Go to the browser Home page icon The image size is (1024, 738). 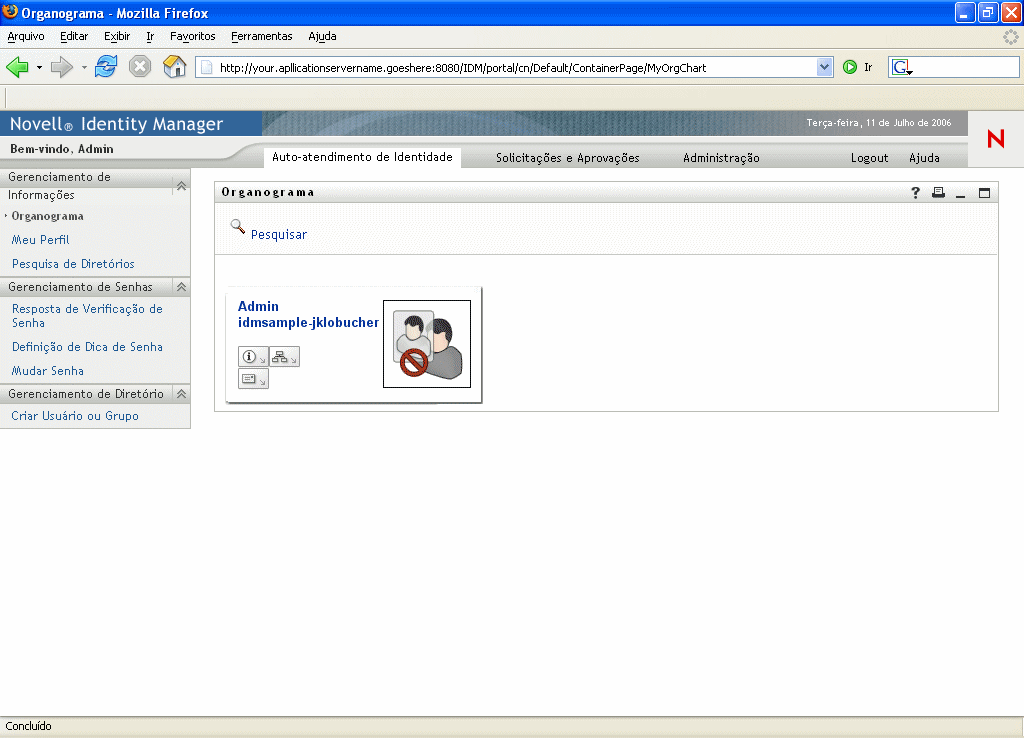(174, 67)
